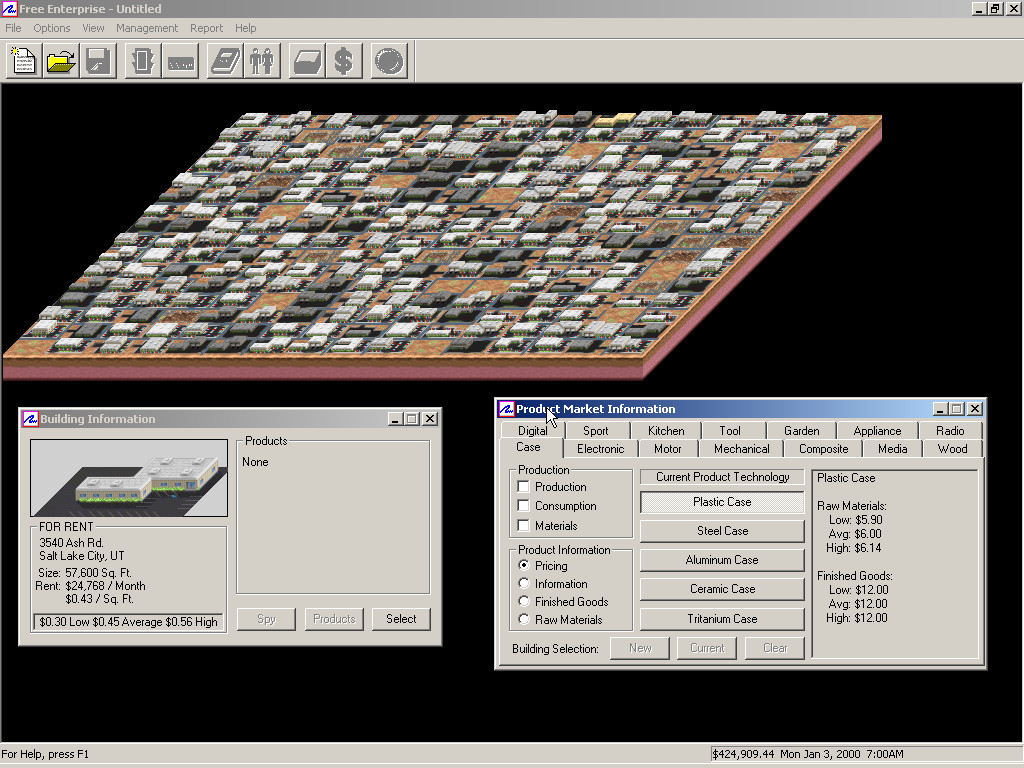Select the Tritanium Case product button
The width and height of the screenshot is (1024, 768).
pyautogui.click(x=722, y=618)
